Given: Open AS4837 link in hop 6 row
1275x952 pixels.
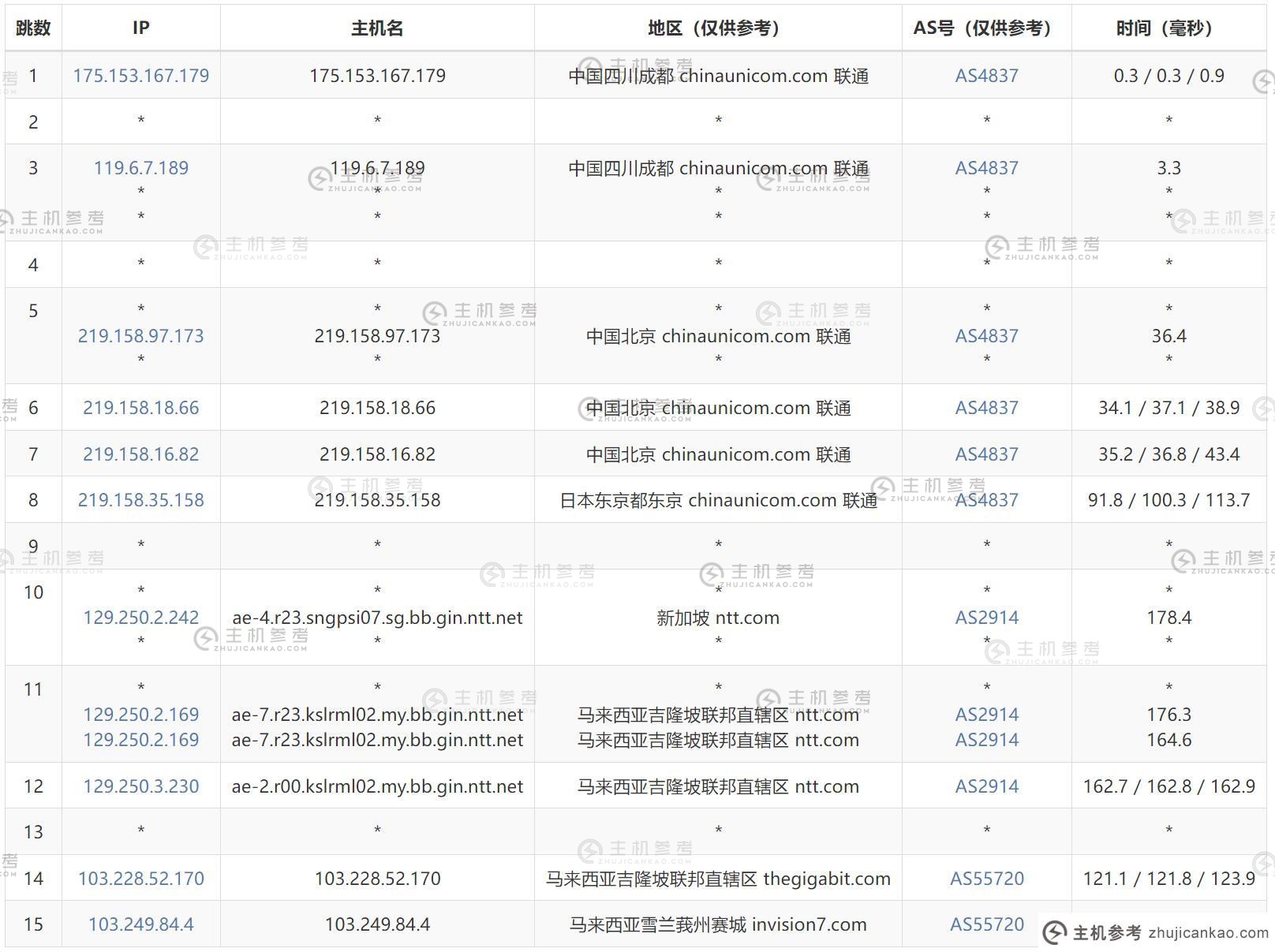Looking at the screenshot, I should click(987, 408).
